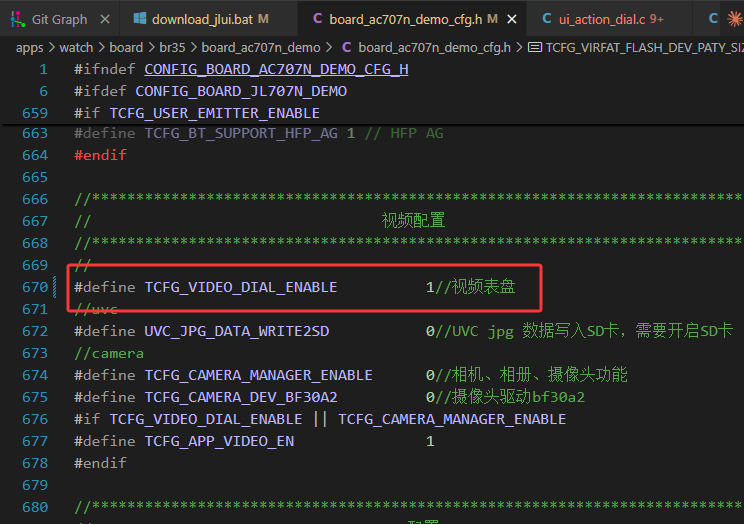The height and width of the screenshot is (524, 744).
Task: Open 'apps' breadcrumb segment
Action: [x=29, y=47]
